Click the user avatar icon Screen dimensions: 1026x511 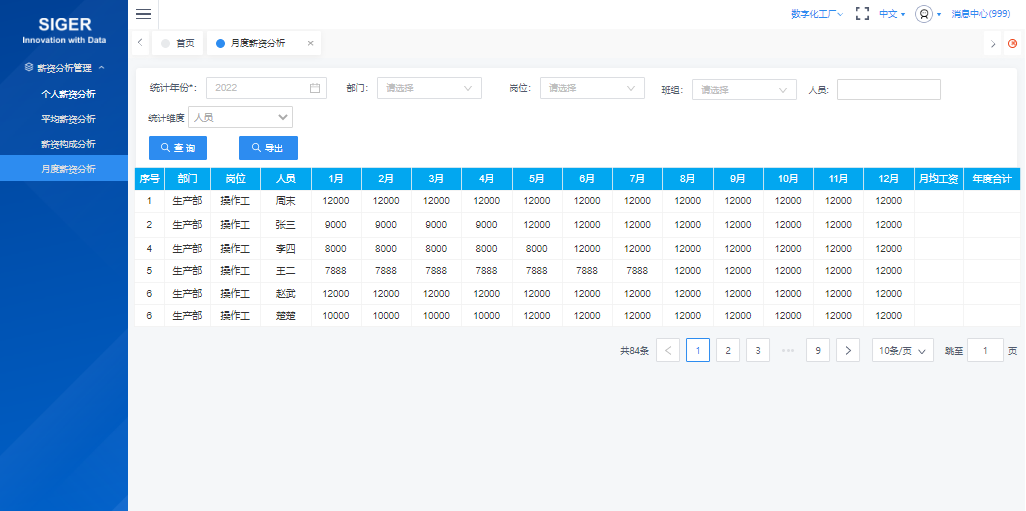coord(923,14)
